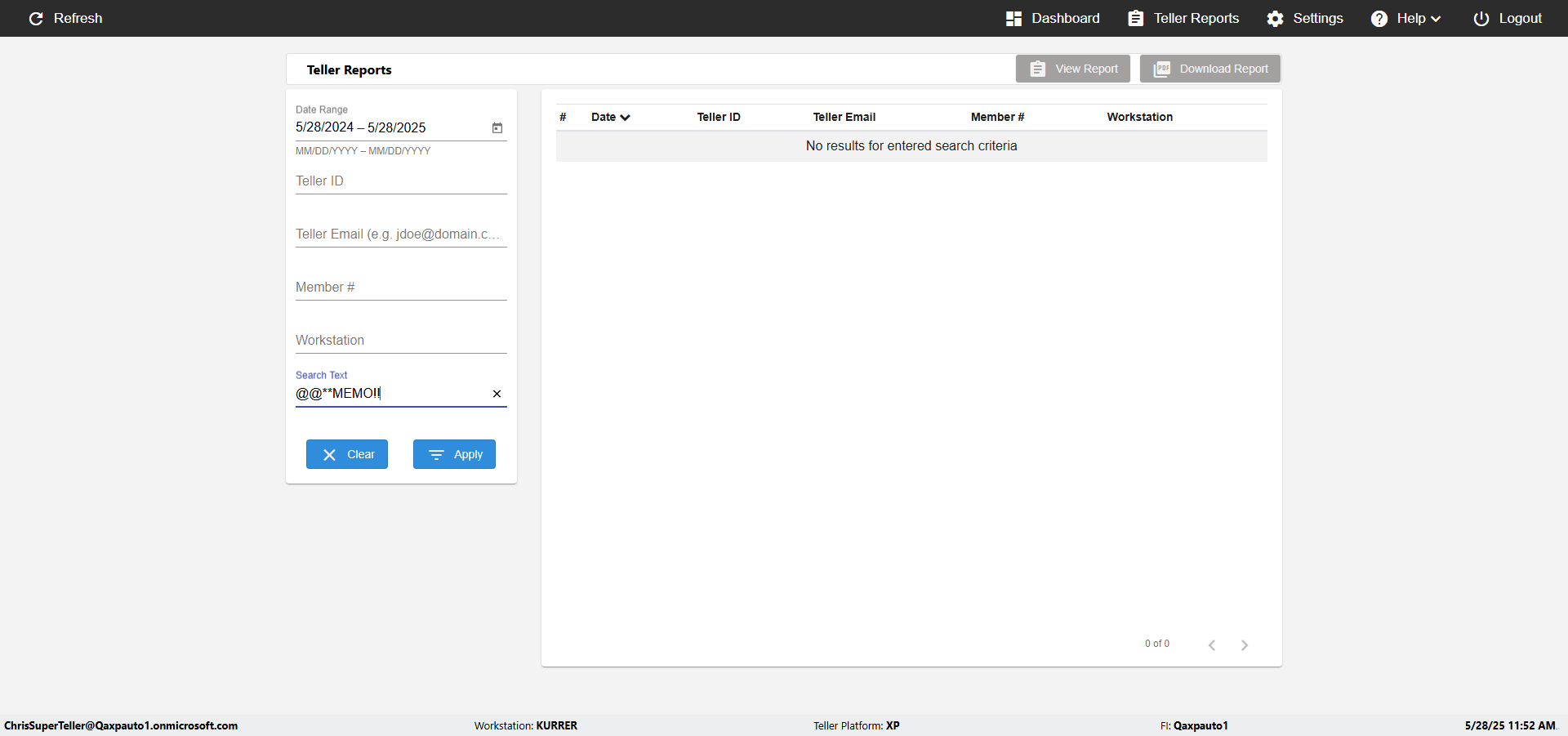Click Workstation KURRER in status bar
The image size is (1568, 736).
click(526, 725)
